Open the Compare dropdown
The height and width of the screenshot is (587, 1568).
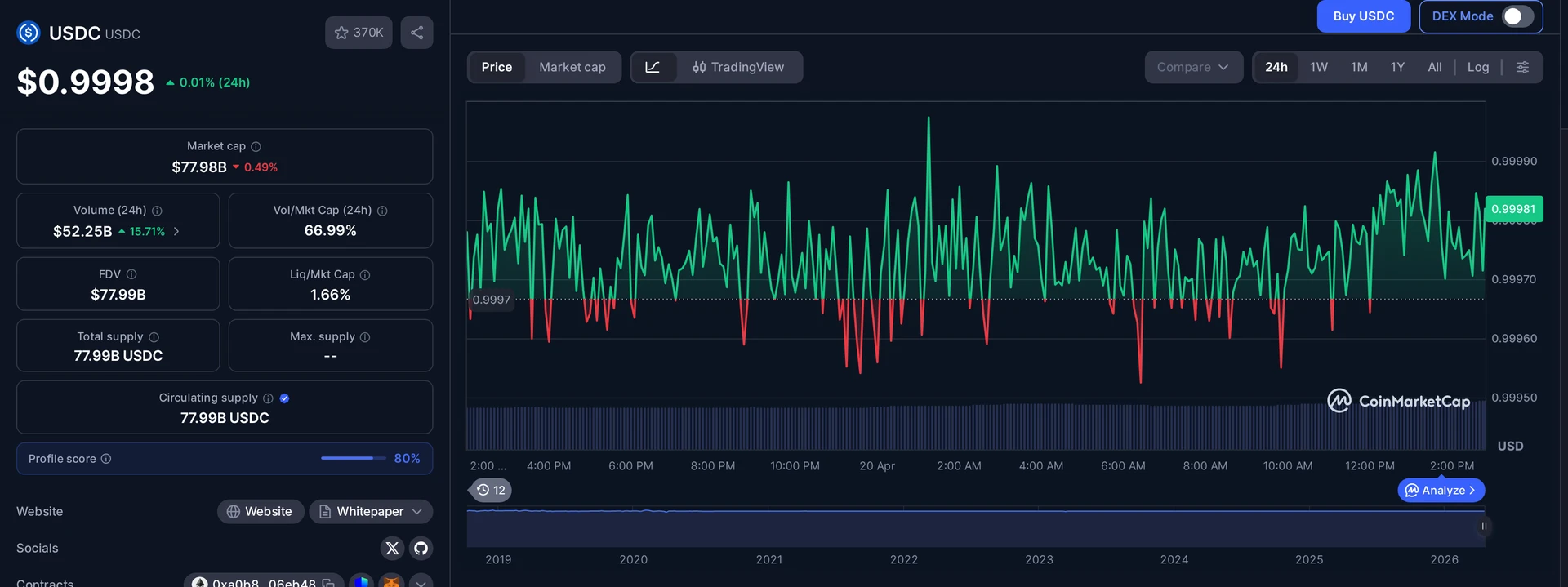pos(1193,68)
